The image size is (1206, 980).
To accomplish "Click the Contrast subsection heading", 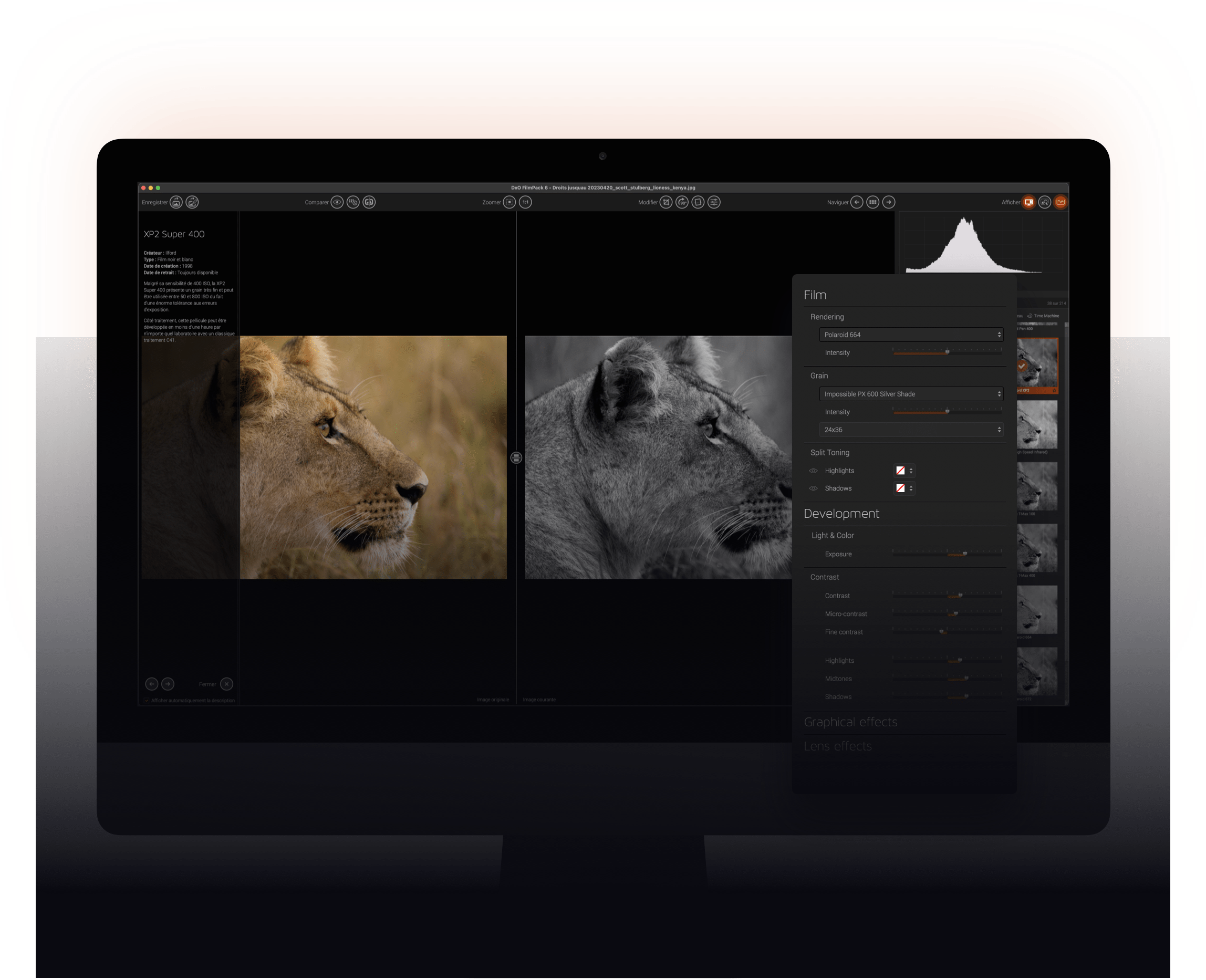I will (x=824, y=577).
